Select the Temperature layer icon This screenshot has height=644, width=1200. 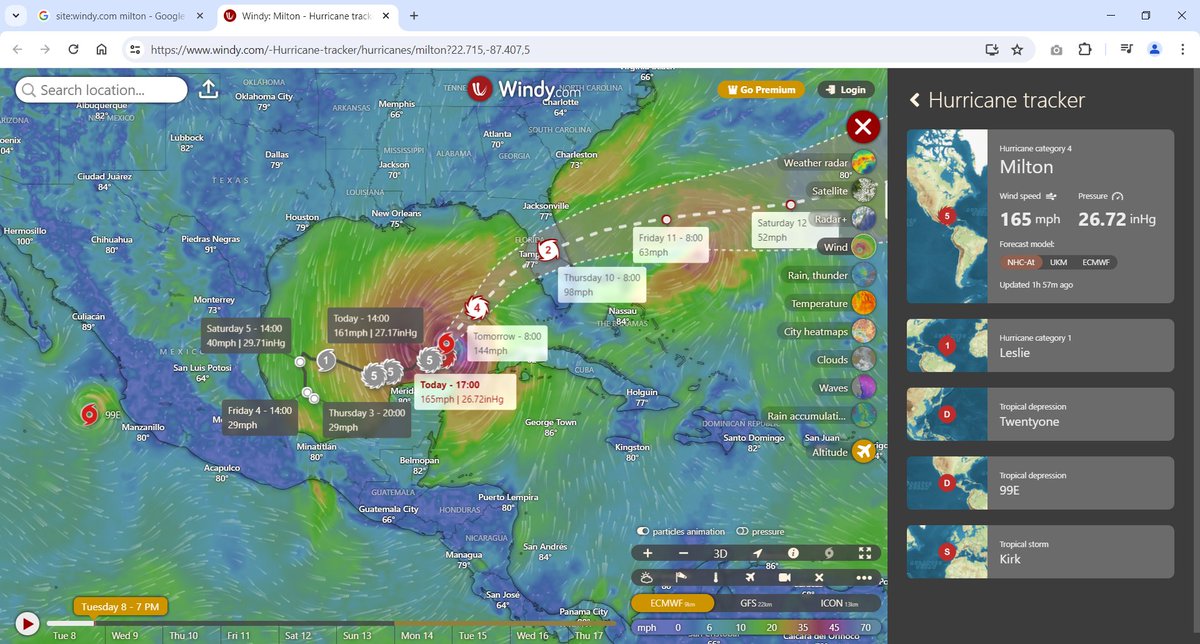[x=864, y=303]
